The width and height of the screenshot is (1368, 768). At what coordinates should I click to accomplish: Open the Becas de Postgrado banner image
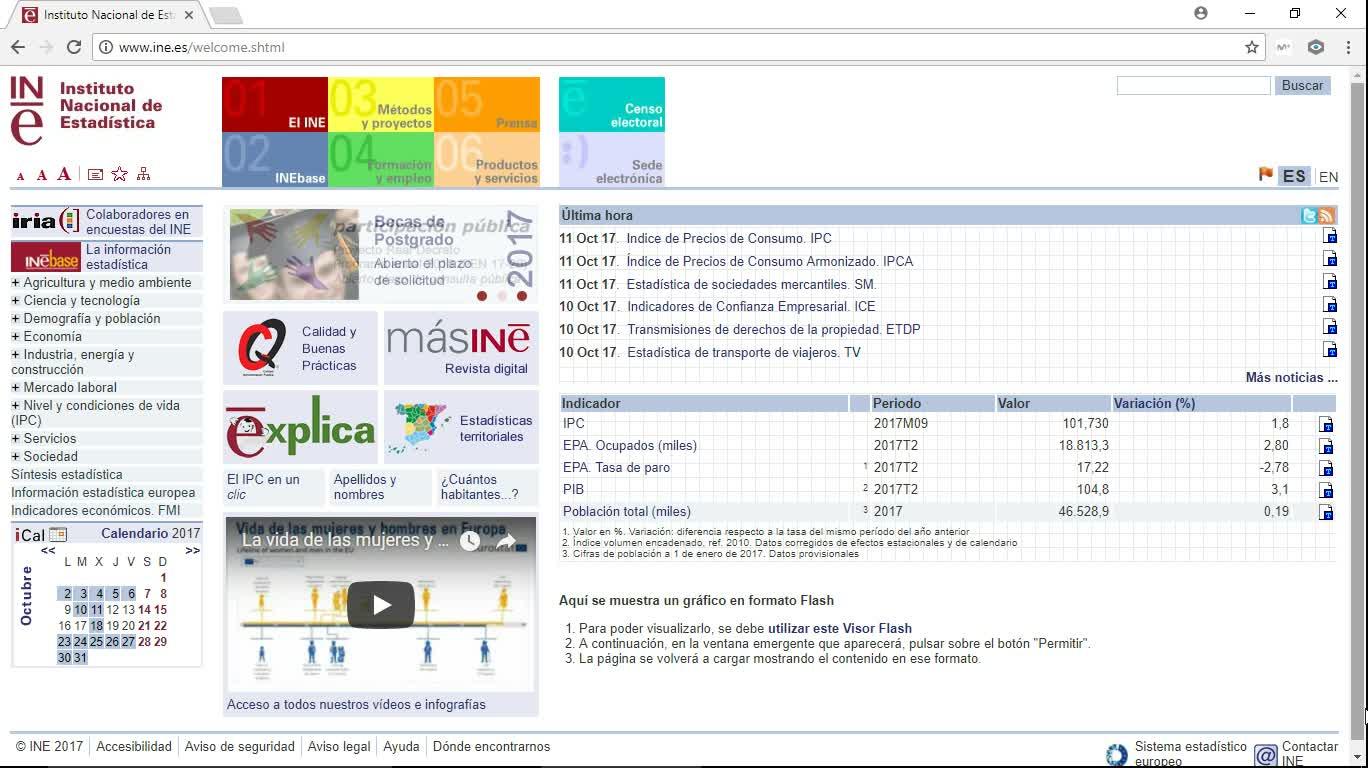[381, 255]
